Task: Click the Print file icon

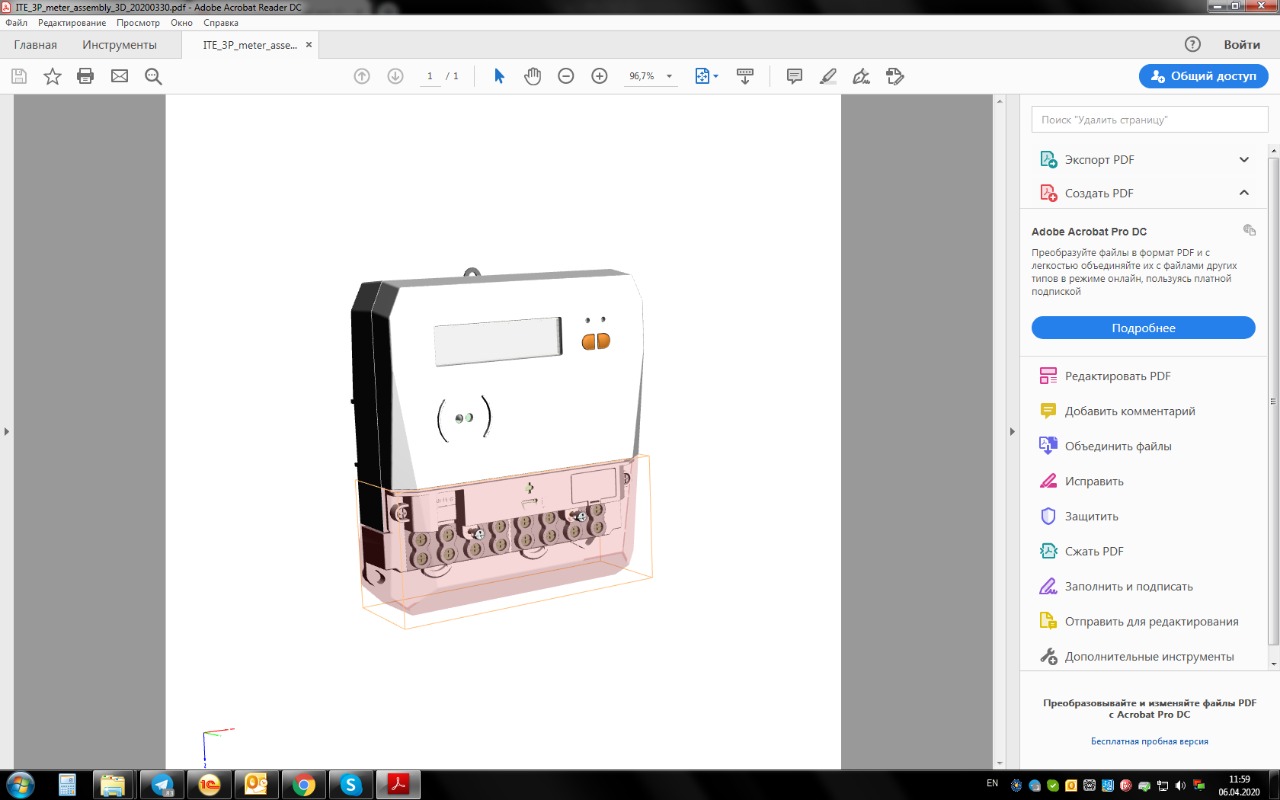Action: pos(86,76)
